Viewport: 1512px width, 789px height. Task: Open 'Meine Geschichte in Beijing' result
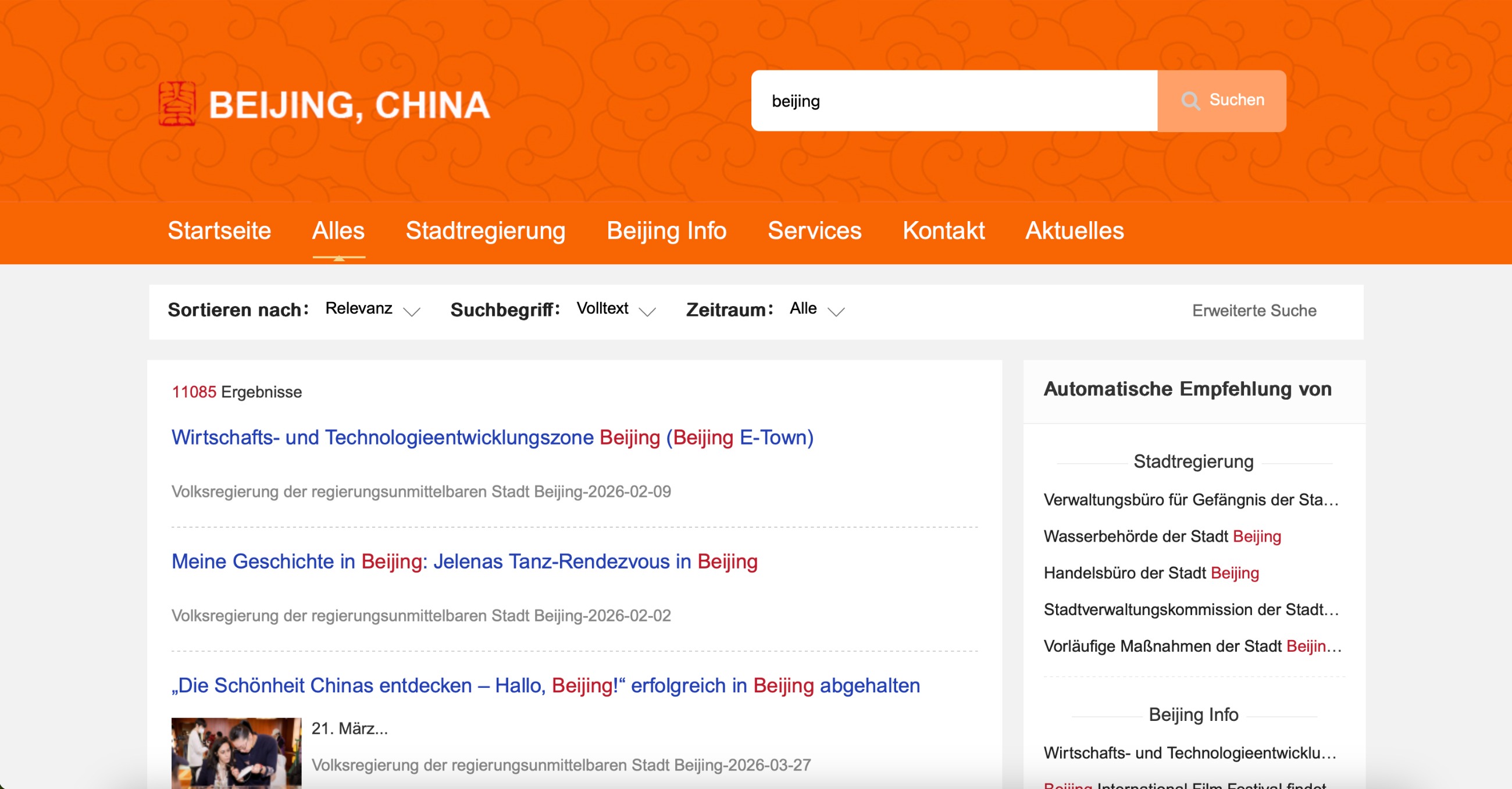pyautogui.click(x=463, y=561)
